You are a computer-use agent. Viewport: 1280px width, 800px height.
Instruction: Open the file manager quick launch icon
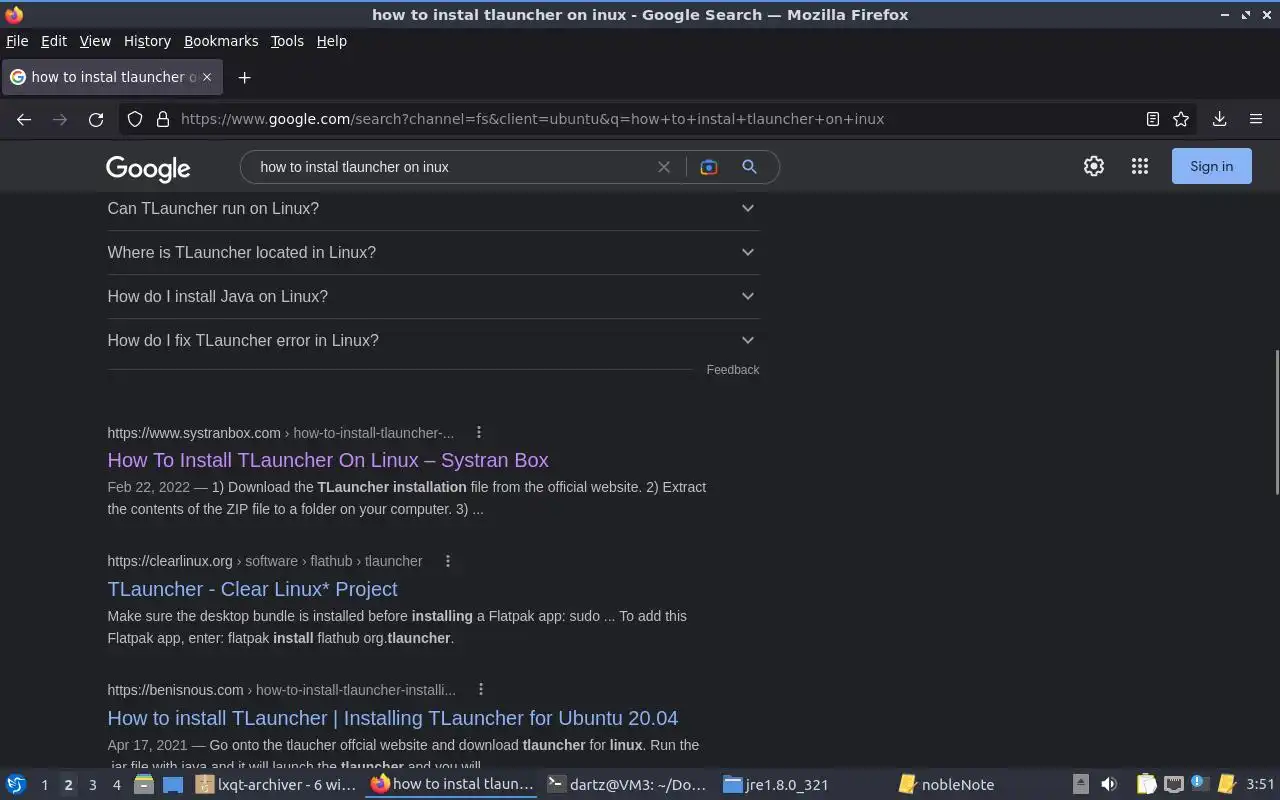143,784
